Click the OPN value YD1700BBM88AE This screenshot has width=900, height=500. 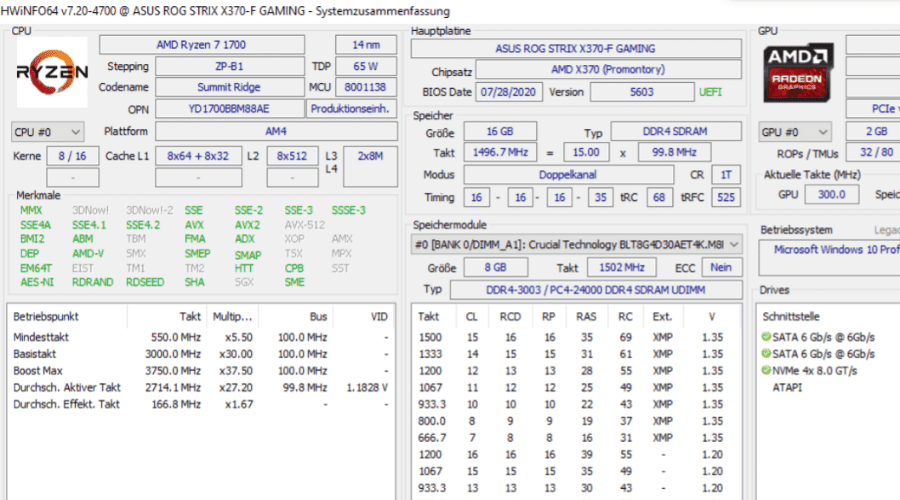click(230, 108)
